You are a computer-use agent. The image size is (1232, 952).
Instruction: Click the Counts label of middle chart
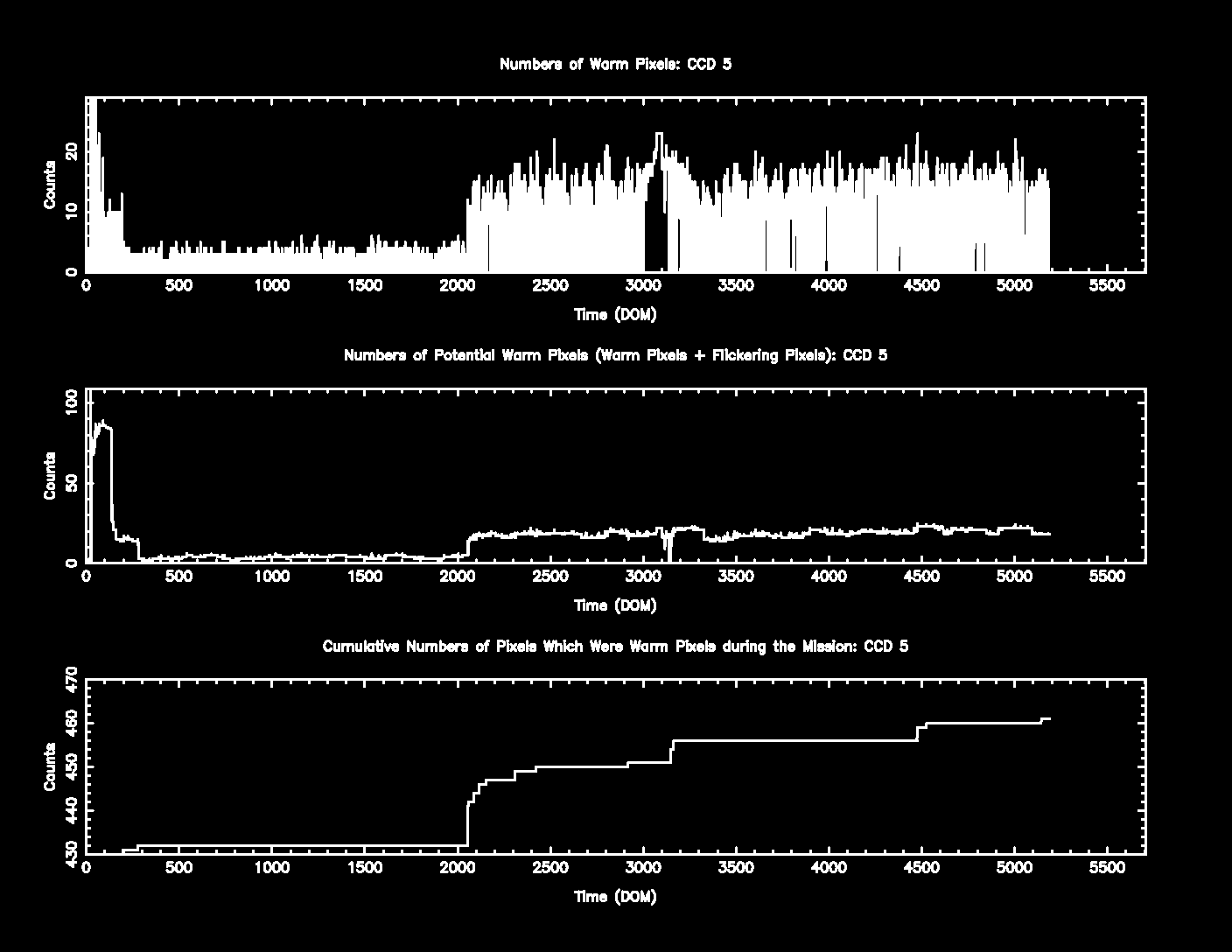click(x=50, y=476)
